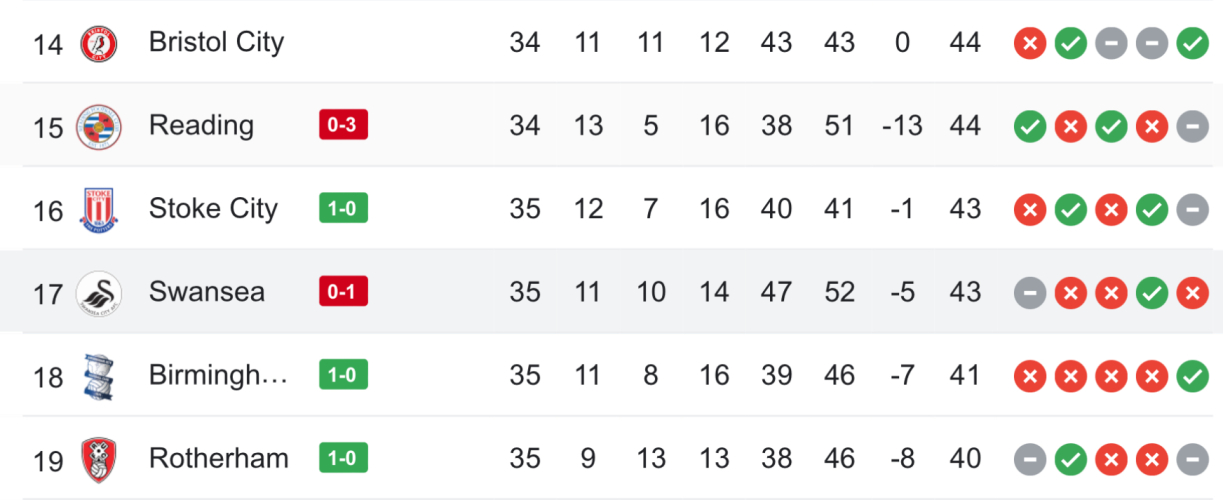This screenshot has height=500, width=1223.
Task: Click Rotherham's green 1-0 live score badge
Action: [343, 458]
